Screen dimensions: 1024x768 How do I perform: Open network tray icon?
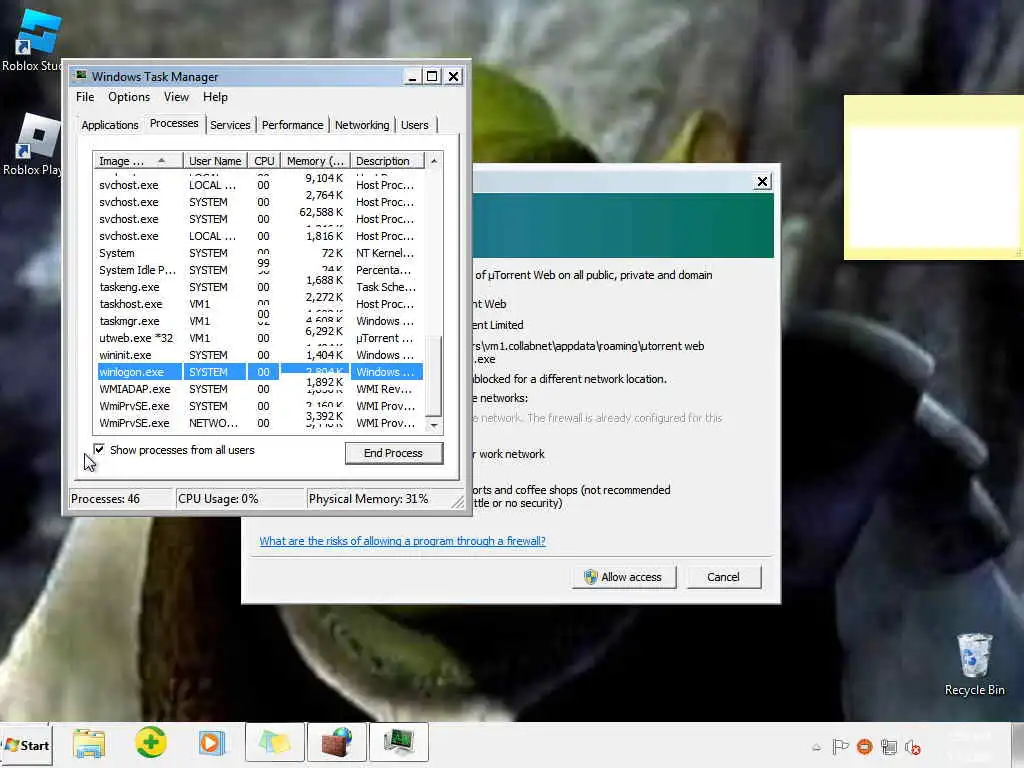pyautogui.click(x=888, y=746)
